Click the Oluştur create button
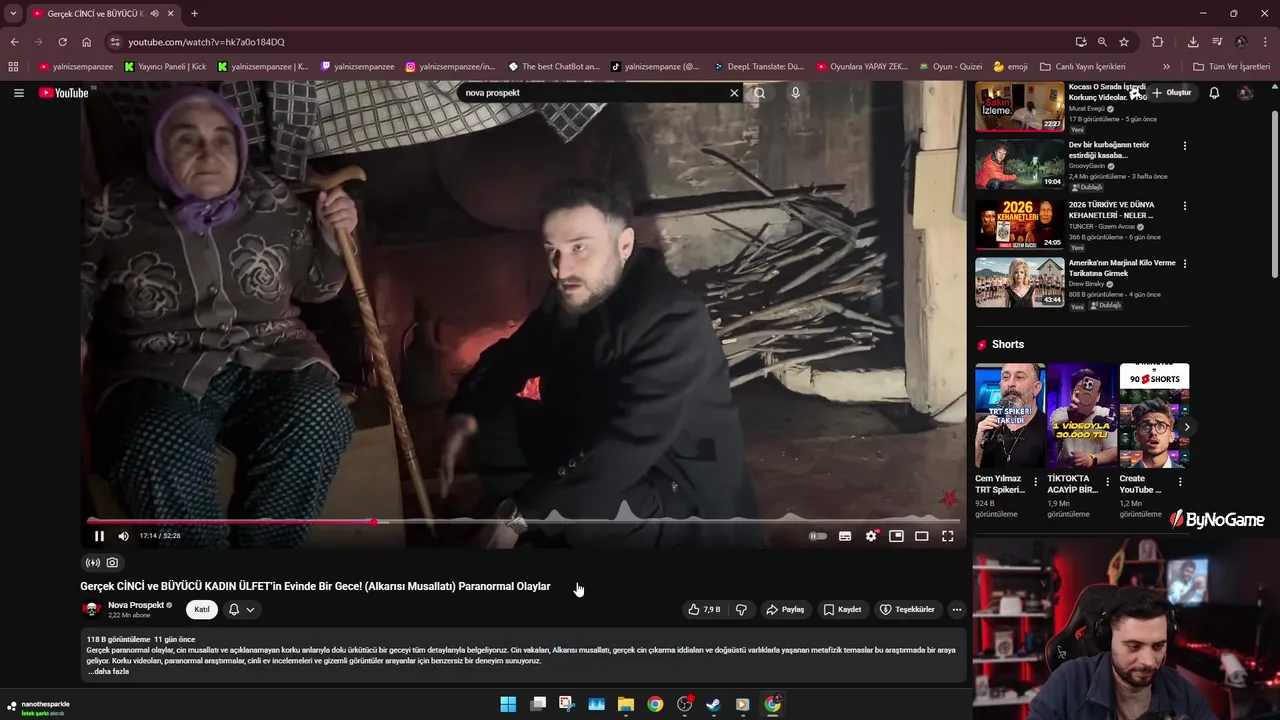This screenshot has width=1280, height=720. click(1172, 93)
